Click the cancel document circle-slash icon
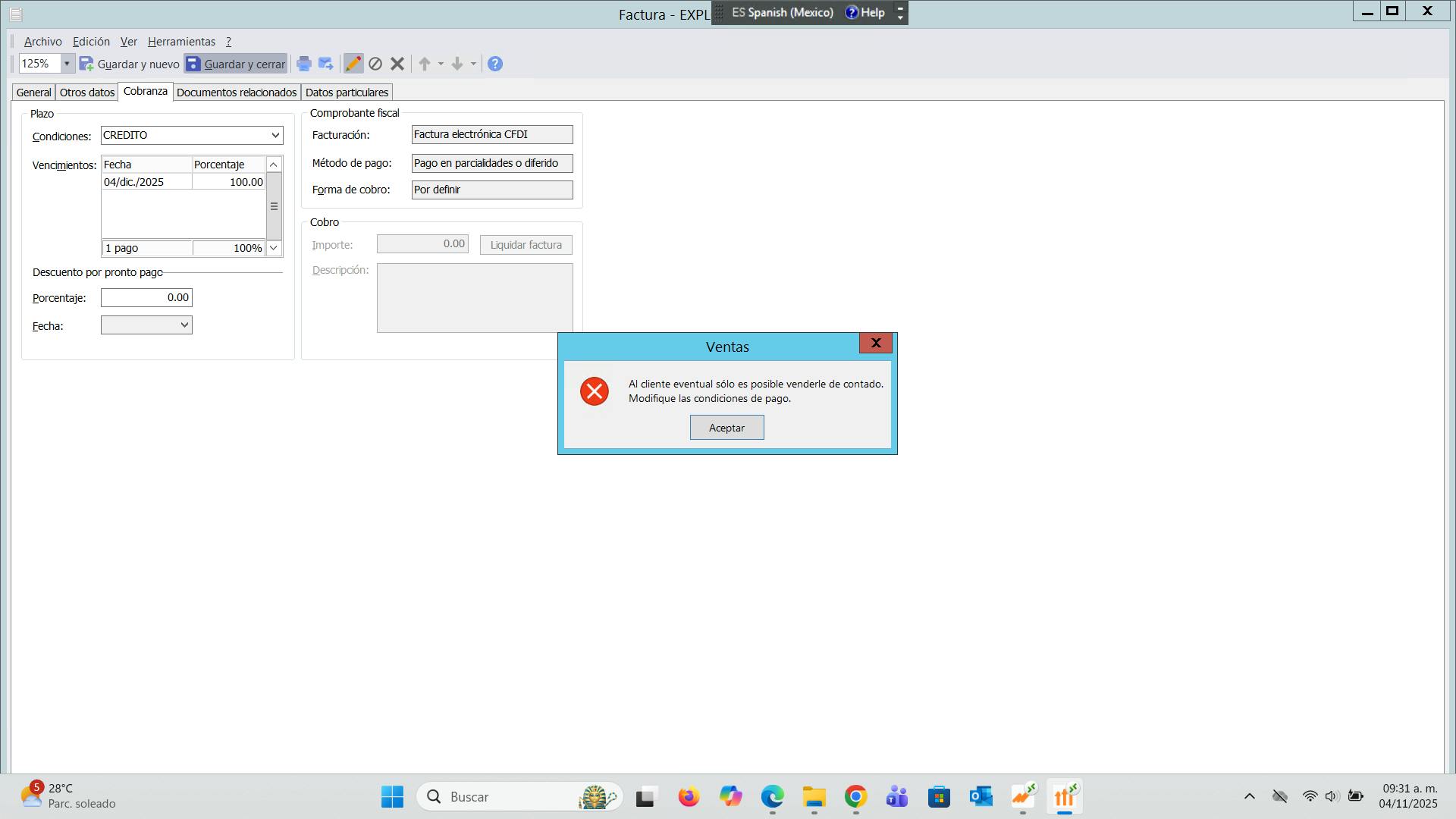The image size is (1456, 819). [375, 64]
